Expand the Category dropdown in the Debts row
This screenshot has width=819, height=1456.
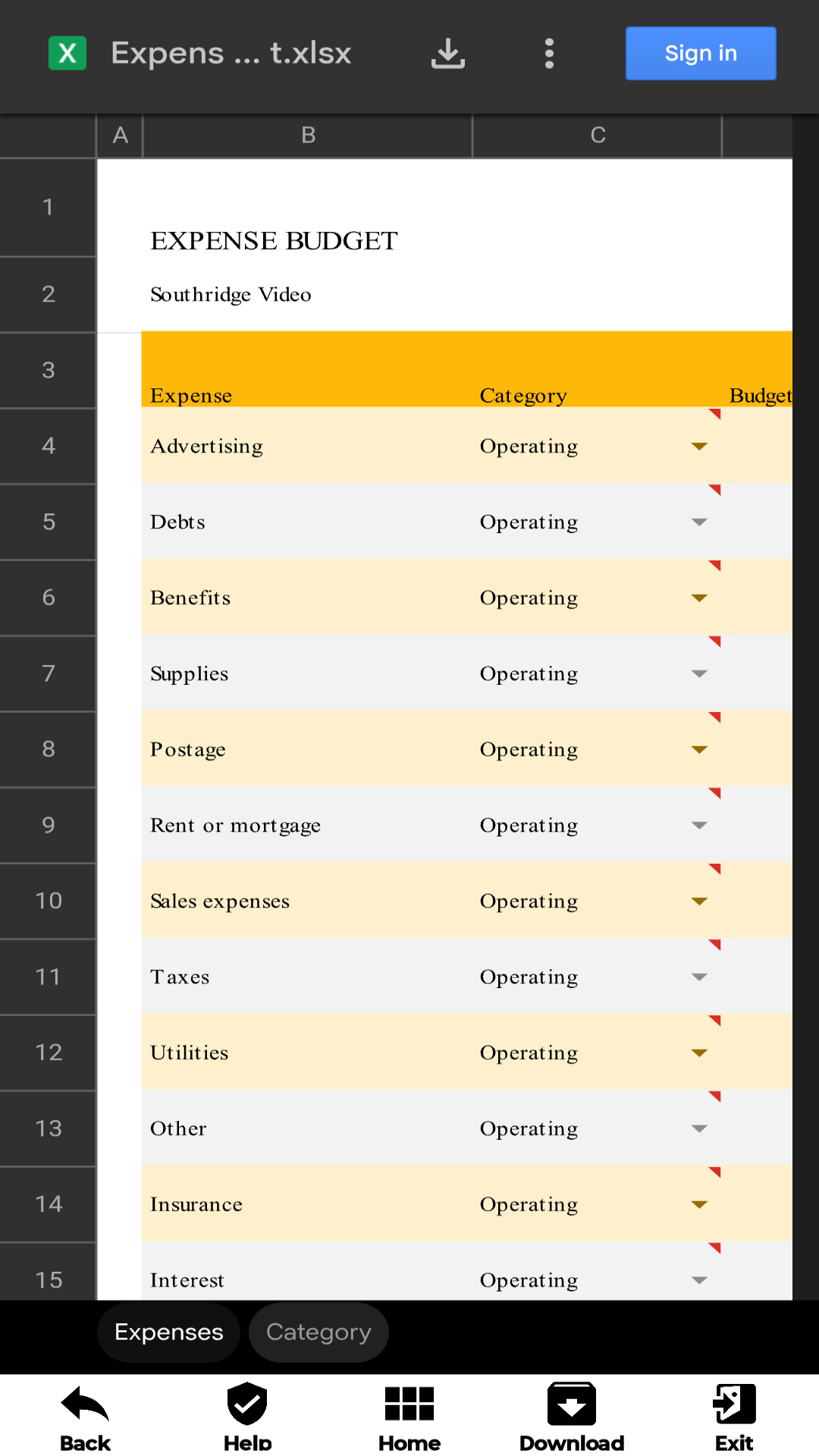698,522
